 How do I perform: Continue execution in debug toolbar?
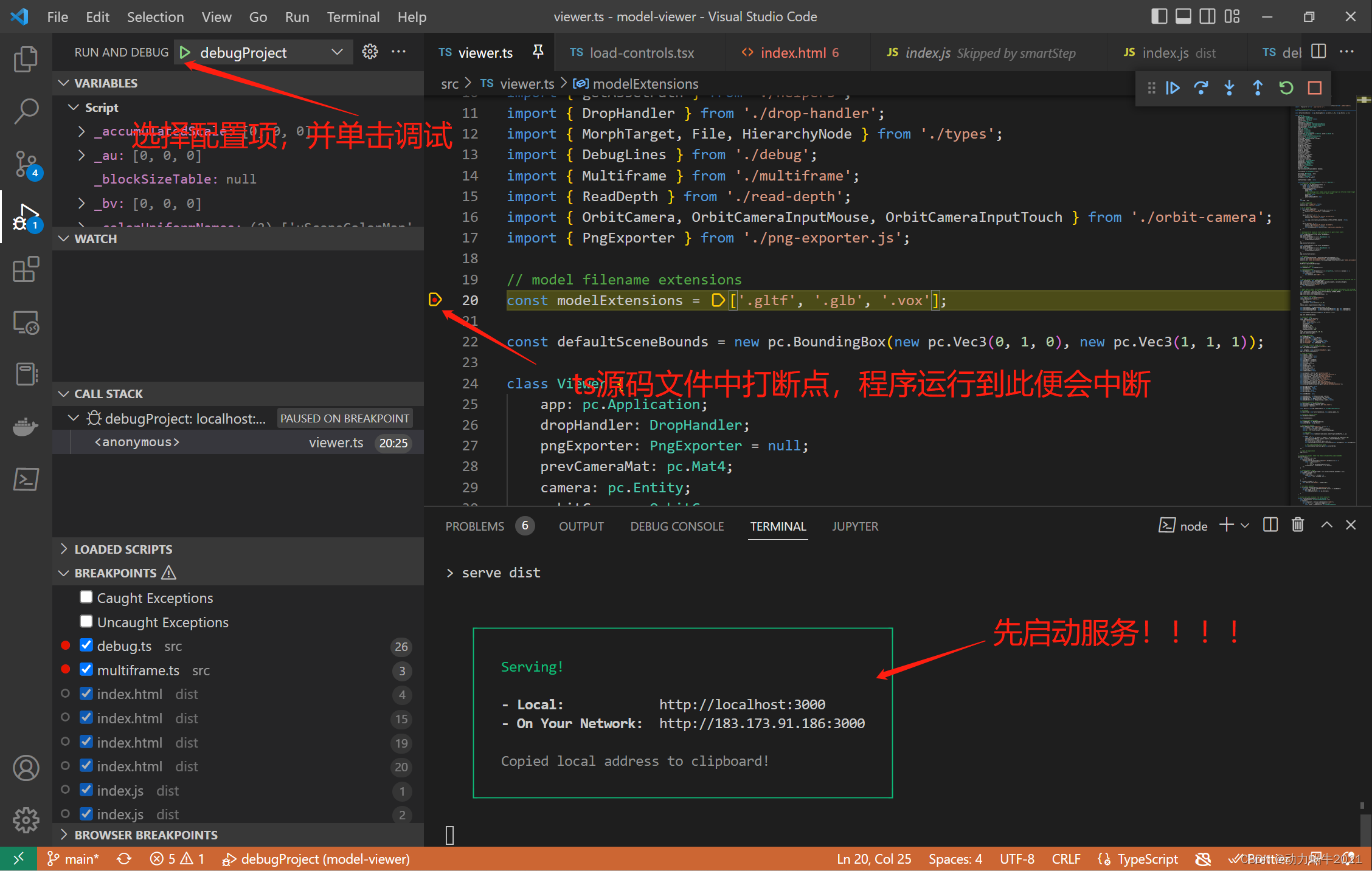pos(1173,88)
